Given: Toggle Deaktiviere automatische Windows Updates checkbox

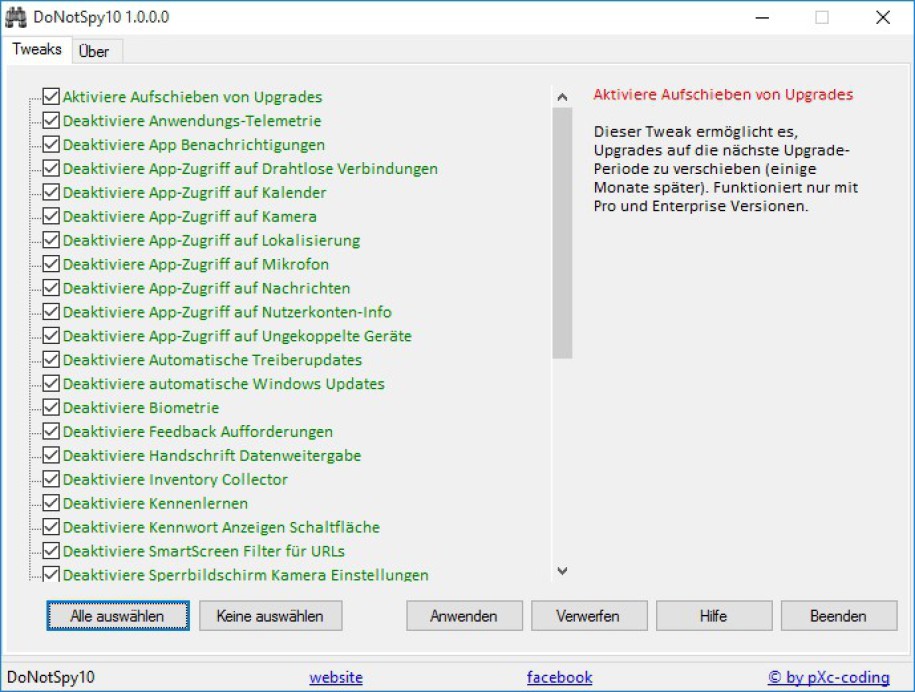Looking at the screenshot, I should pos(52,384).
